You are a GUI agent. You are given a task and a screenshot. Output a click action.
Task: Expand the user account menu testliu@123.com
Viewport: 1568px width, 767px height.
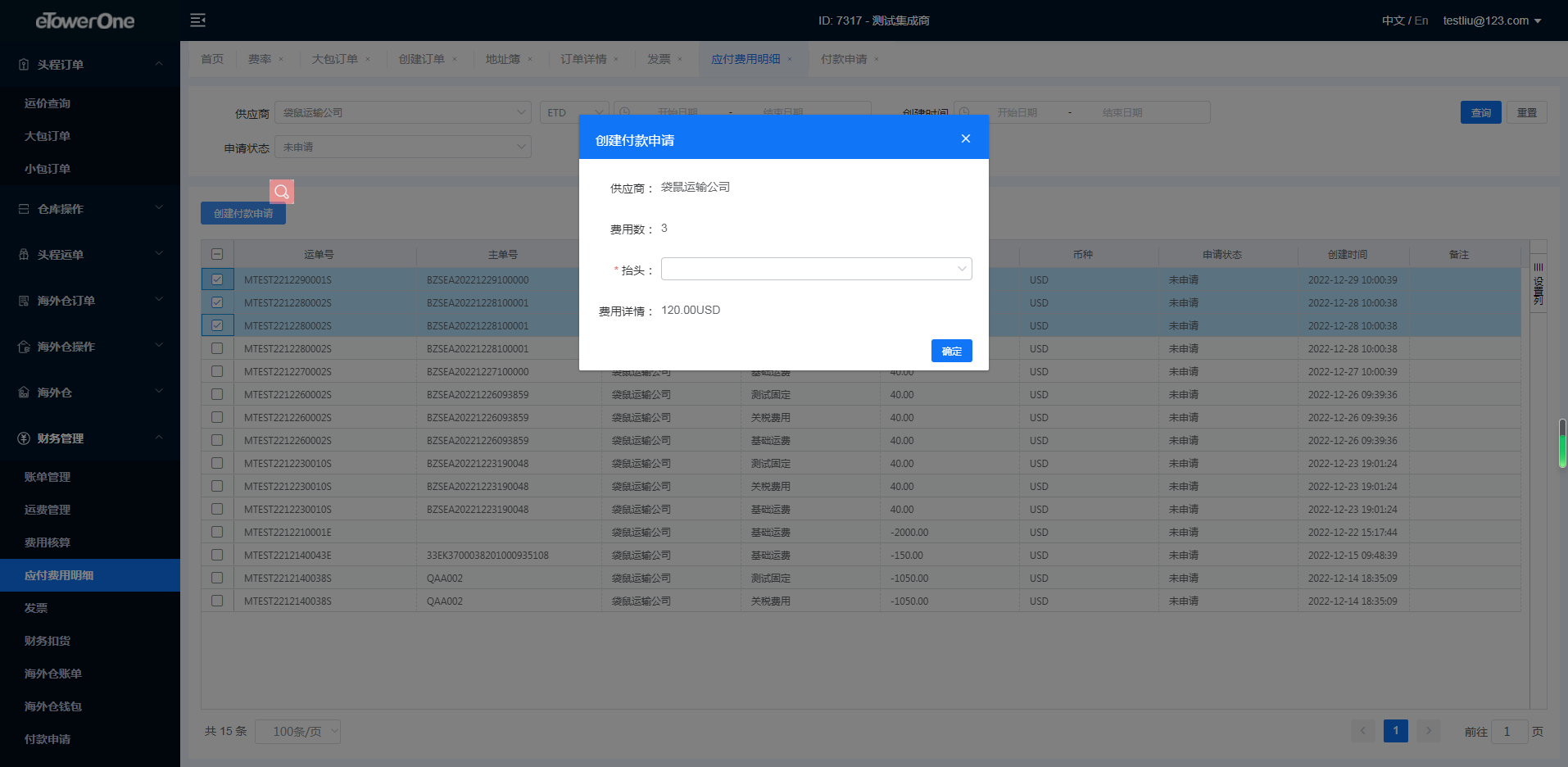tap(1492, 20)
